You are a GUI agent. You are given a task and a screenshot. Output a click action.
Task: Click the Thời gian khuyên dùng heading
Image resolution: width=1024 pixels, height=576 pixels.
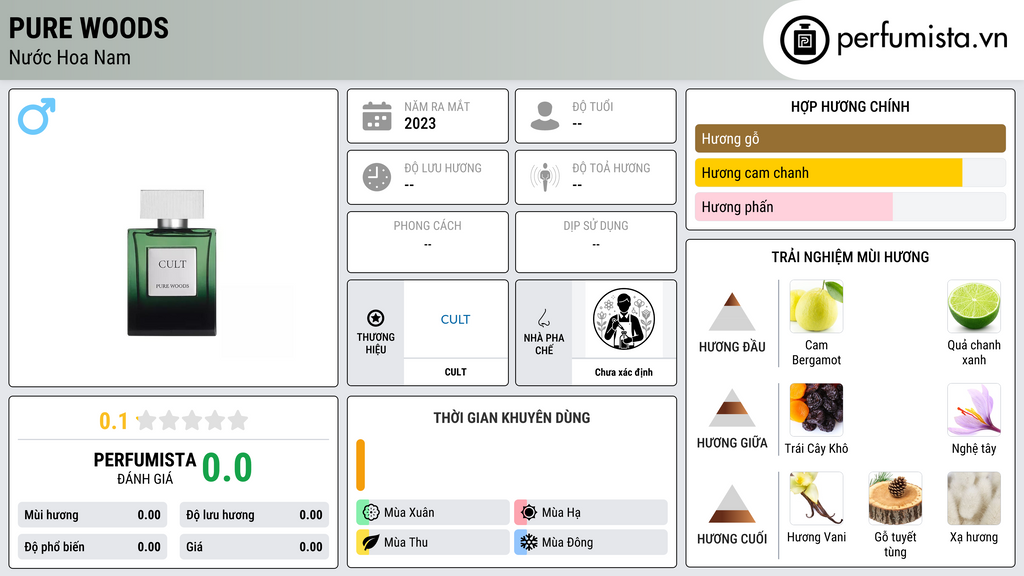click(x=512, y=418)
